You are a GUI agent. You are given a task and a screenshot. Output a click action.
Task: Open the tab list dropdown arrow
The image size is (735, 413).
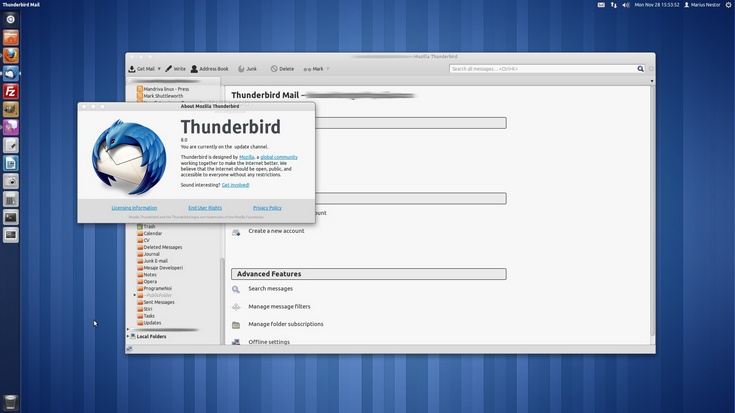point(652,81)
